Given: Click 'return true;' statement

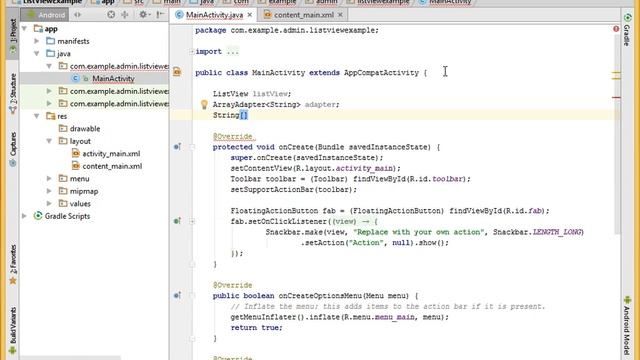Looking at the screenshot, I should (x=256, y=327).
